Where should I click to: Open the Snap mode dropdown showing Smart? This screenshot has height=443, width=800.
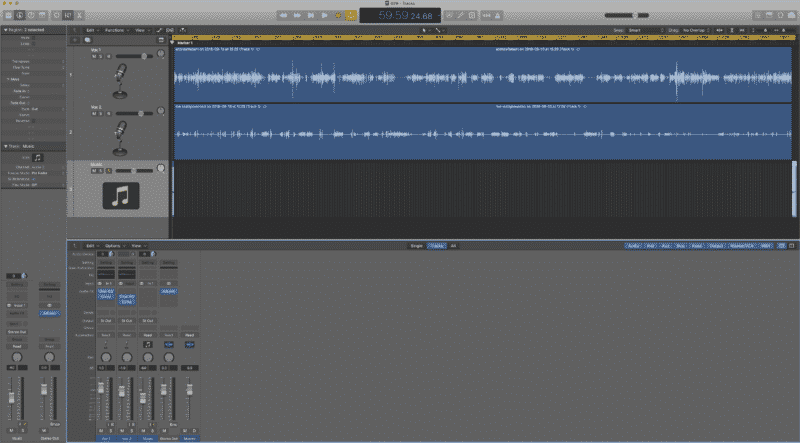click(x=646, y=31)
